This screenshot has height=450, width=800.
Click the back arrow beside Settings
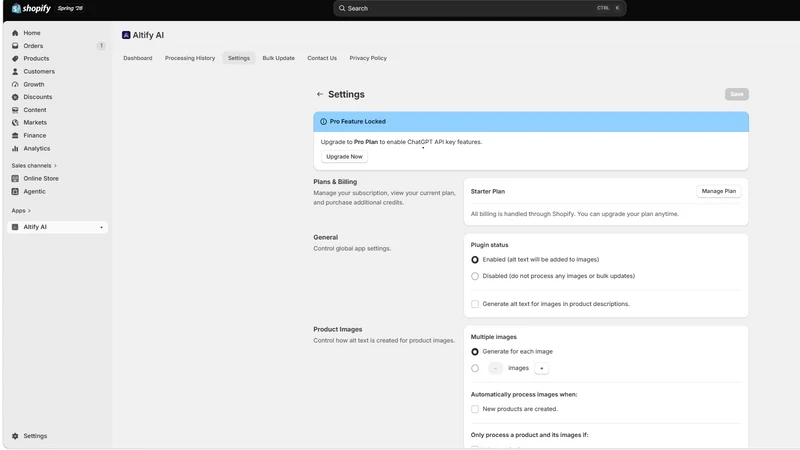coord(320,94)
